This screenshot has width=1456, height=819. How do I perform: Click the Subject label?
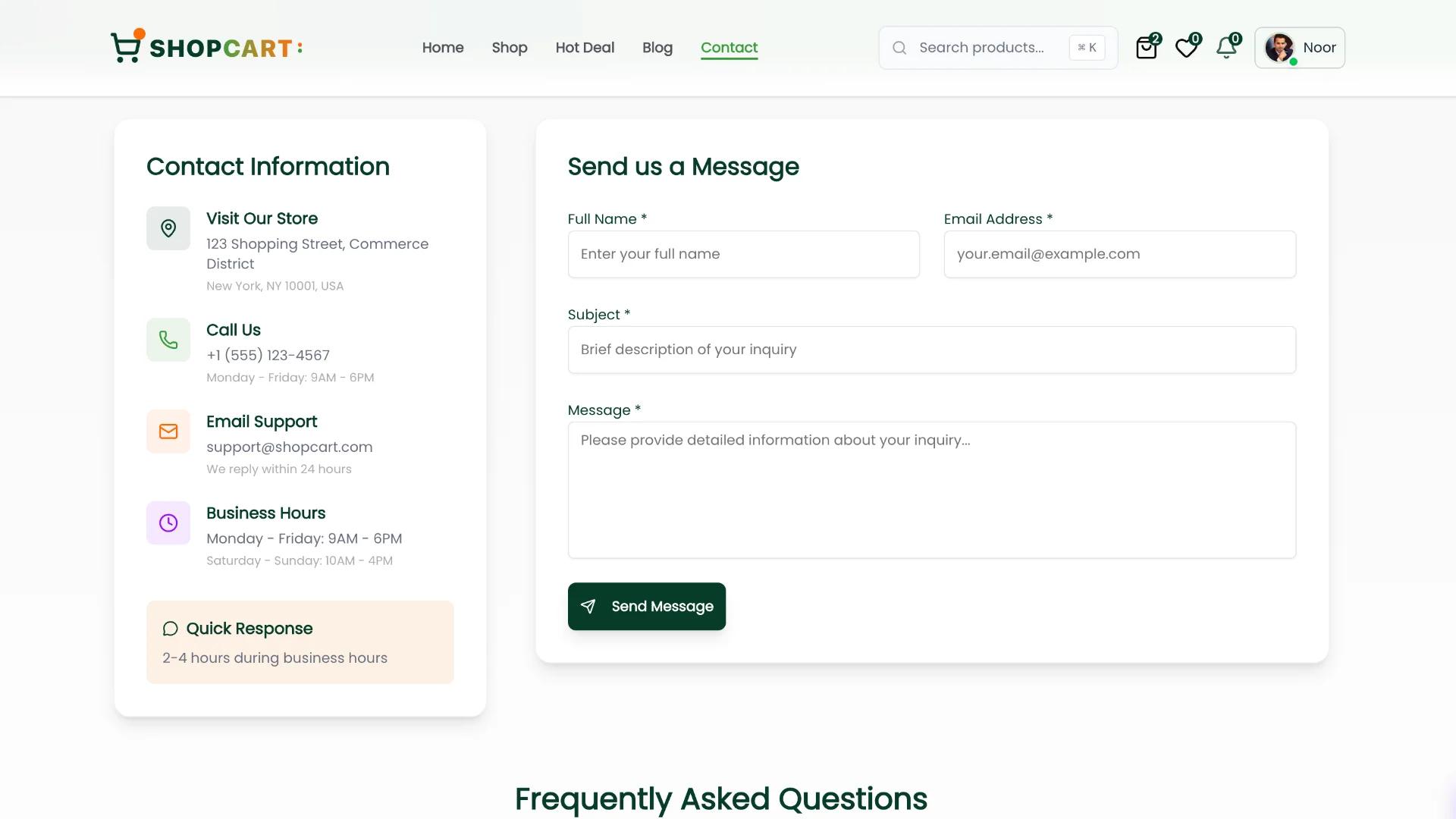coord(599,315)
